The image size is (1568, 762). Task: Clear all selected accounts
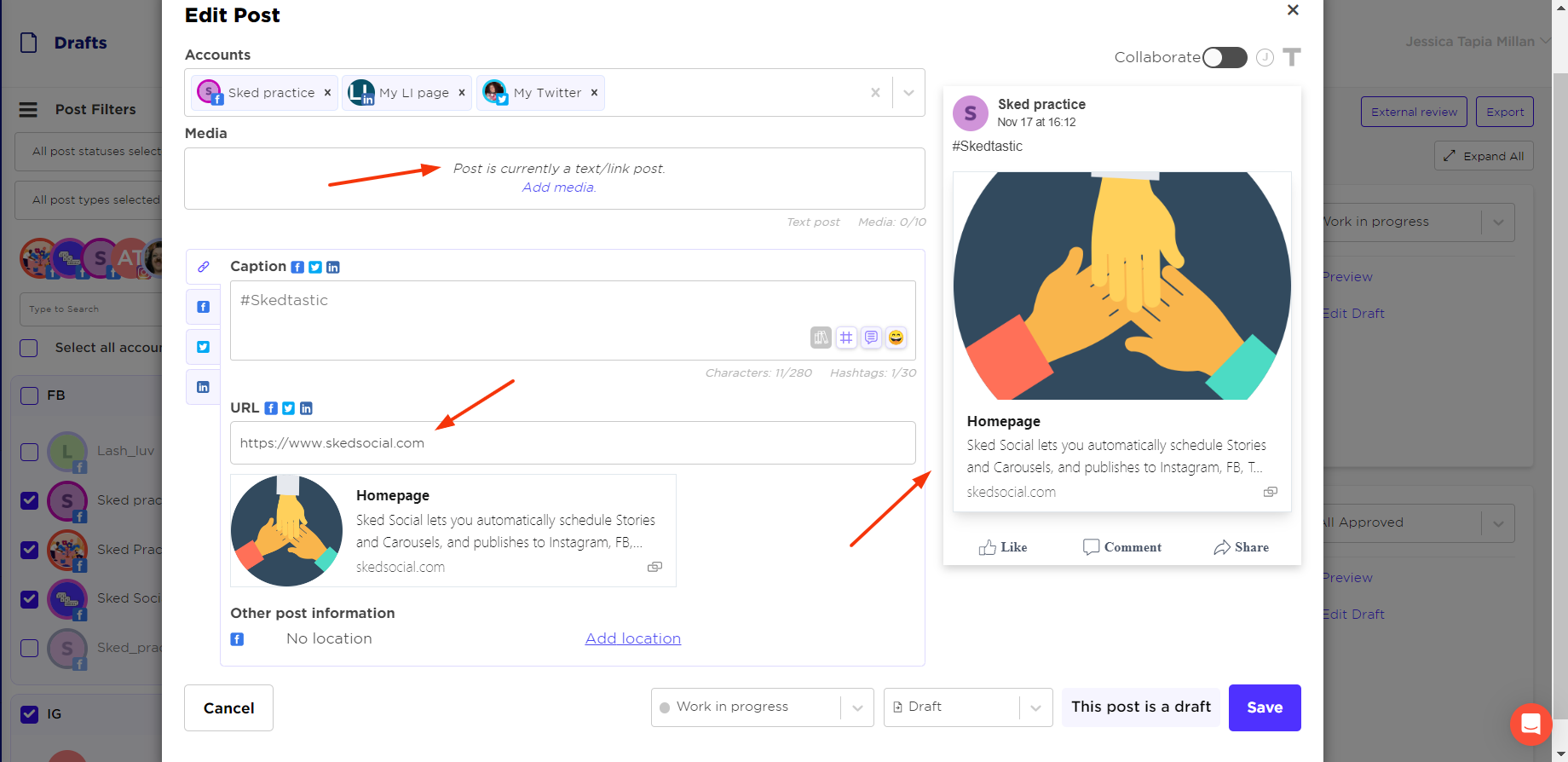(875, 93)
